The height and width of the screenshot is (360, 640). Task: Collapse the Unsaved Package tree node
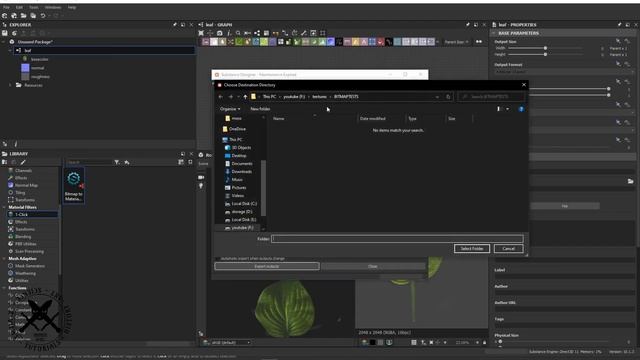[4, 42]
